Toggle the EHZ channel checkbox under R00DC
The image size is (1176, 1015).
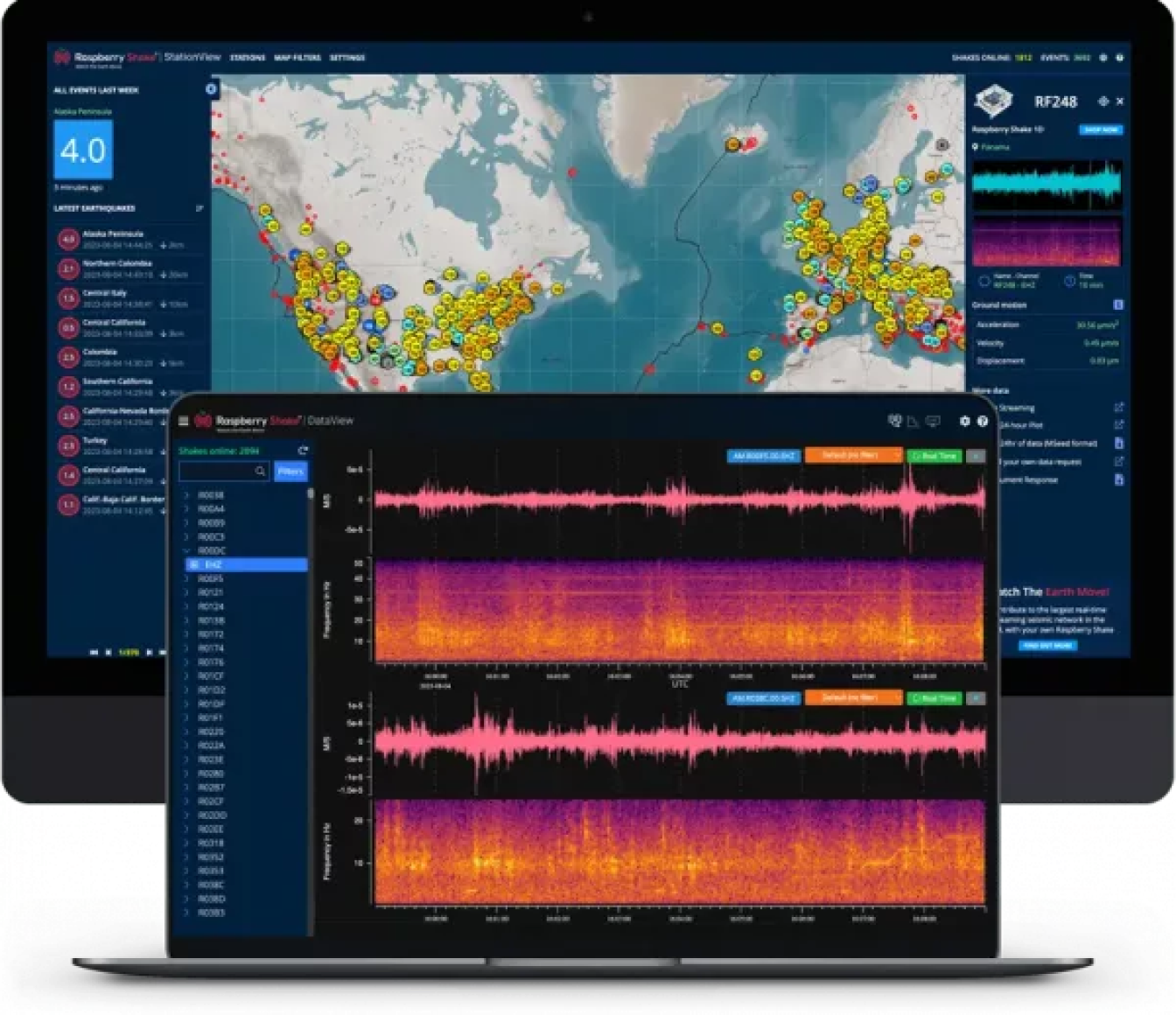pos(194,565)
